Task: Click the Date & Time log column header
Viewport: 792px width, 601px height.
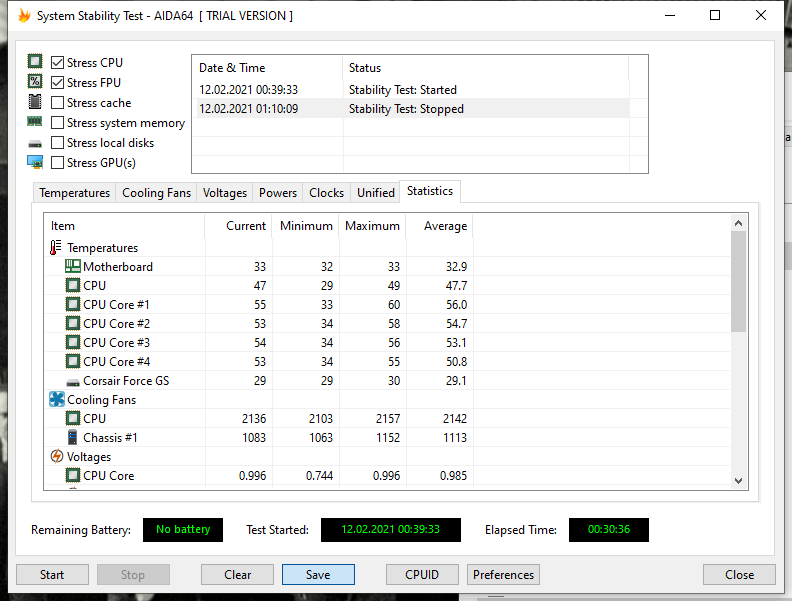Action: pos(268,68)
